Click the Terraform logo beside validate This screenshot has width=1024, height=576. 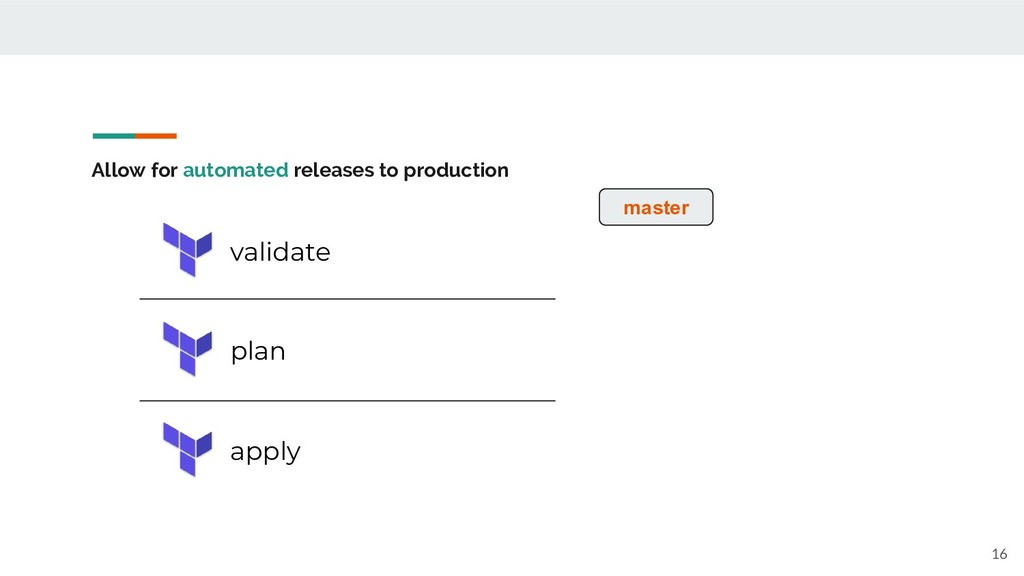coord(187,250)
